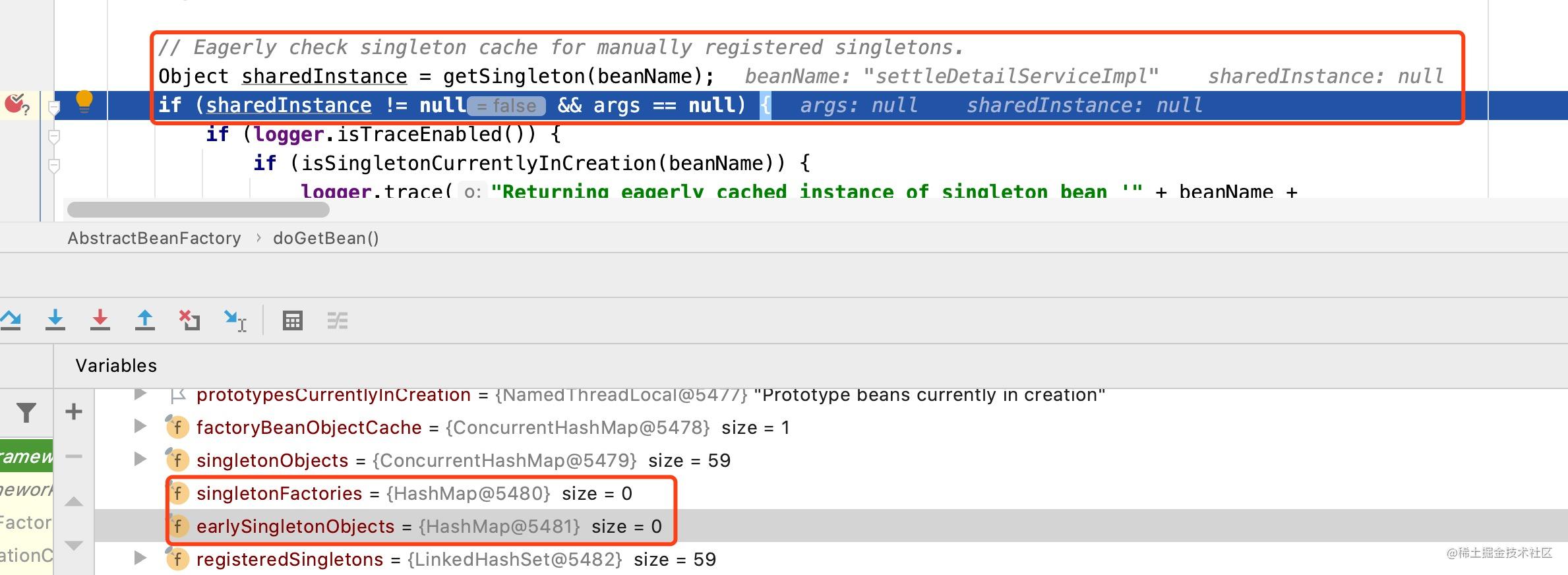This screenshot has width=1568, height=575.
Task: Click the breakpoint icon in the gutter
Action: pos(16,105)
